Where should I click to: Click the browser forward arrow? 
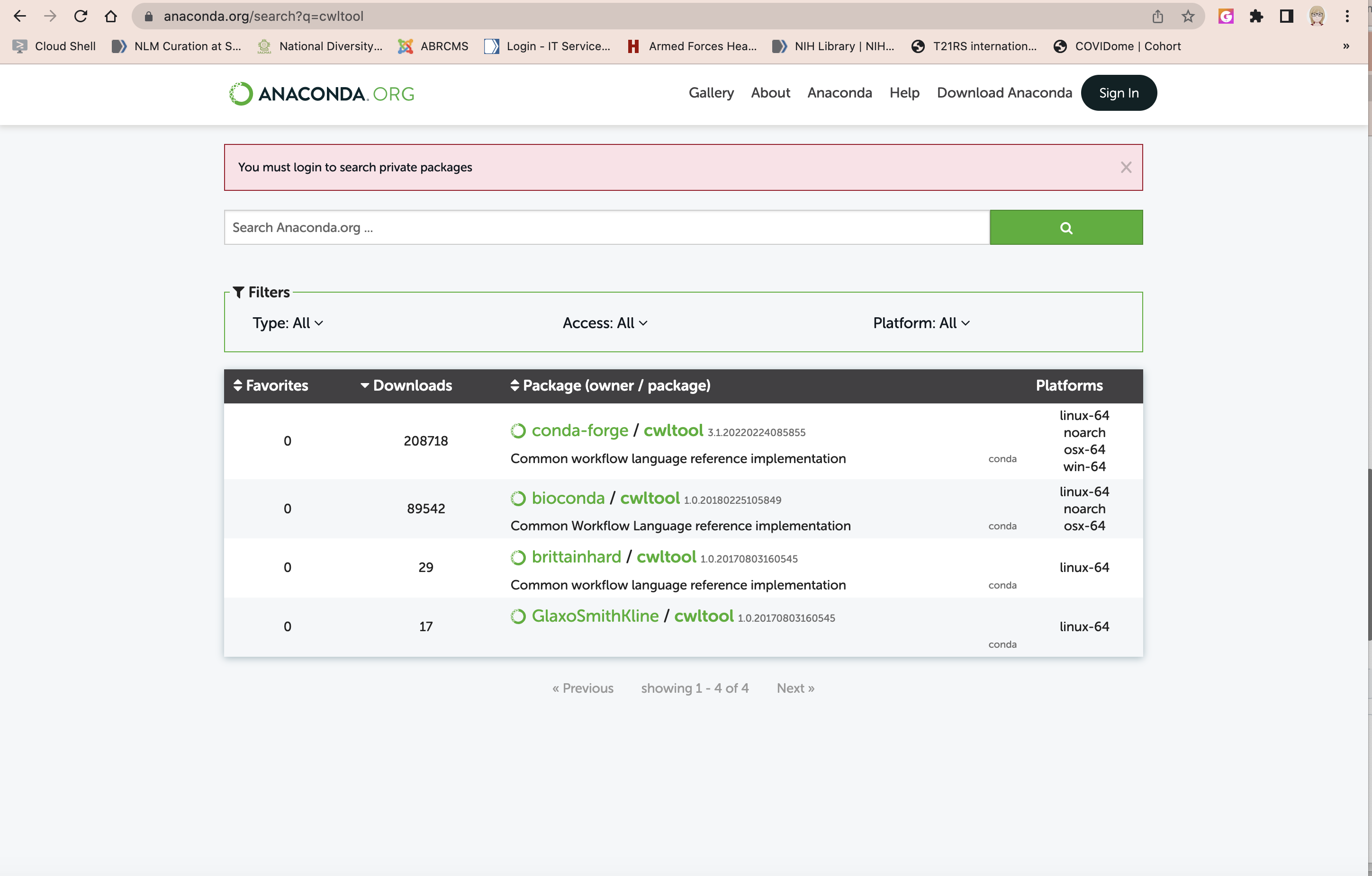tap(50, 16)
